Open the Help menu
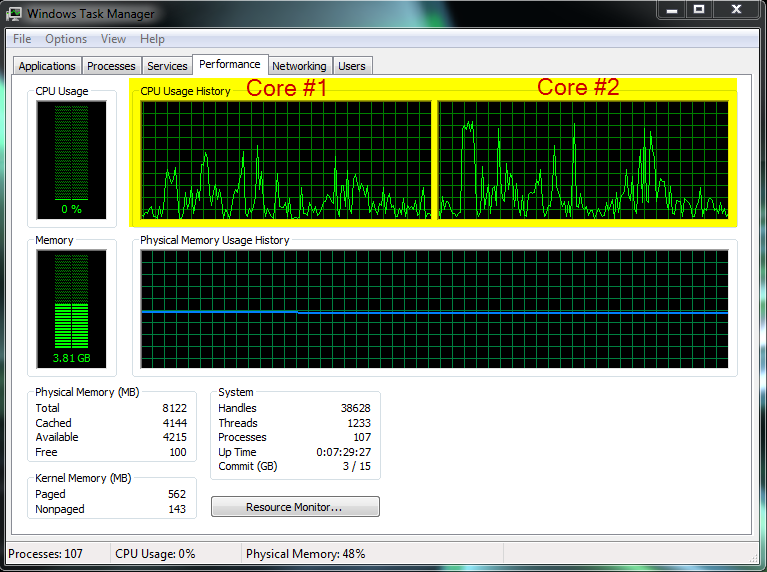The height and width of the screenshot is (572, 767). (152, 39)
